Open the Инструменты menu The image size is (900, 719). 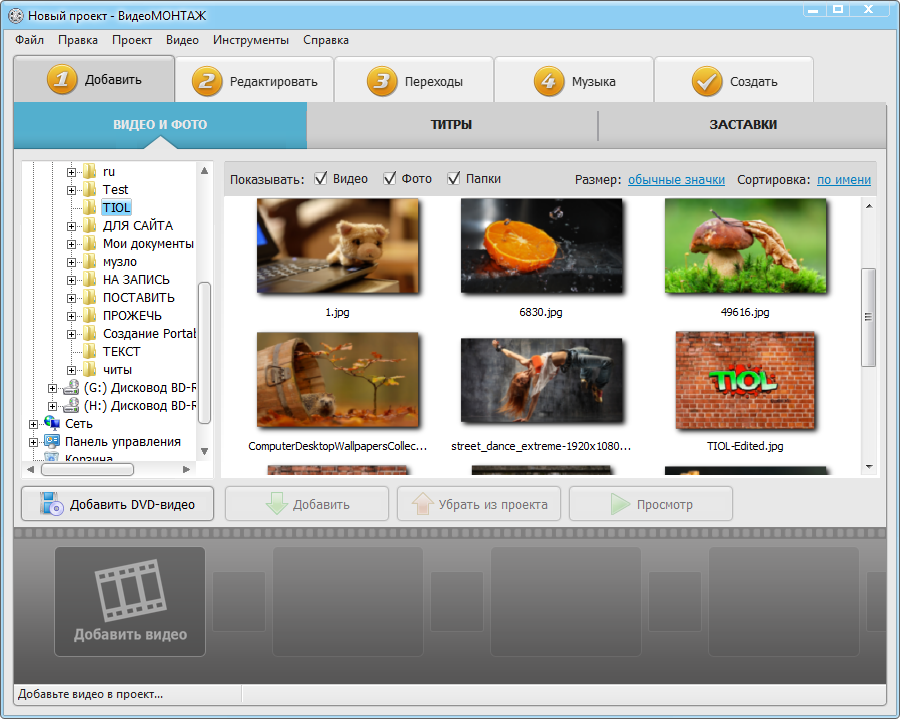point(251,40)
